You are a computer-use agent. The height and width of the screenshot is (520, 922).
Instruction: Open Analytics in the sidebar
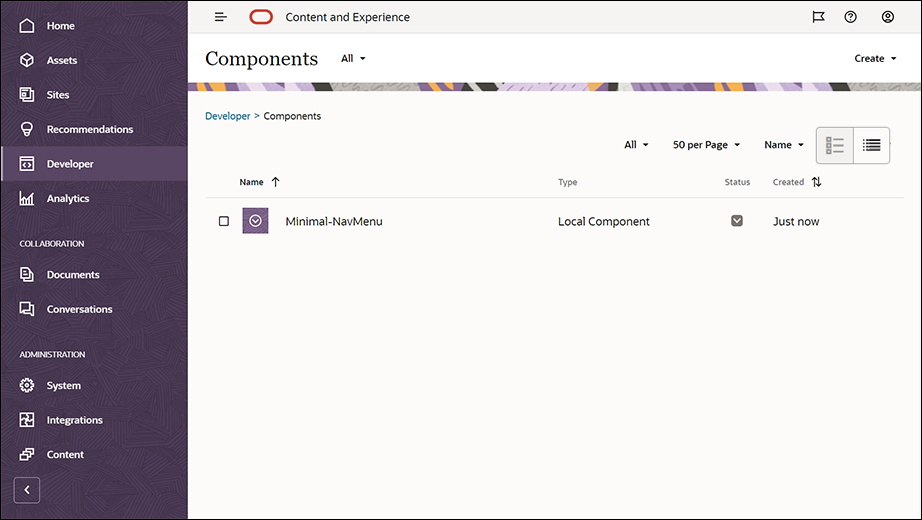pos(94,198)
